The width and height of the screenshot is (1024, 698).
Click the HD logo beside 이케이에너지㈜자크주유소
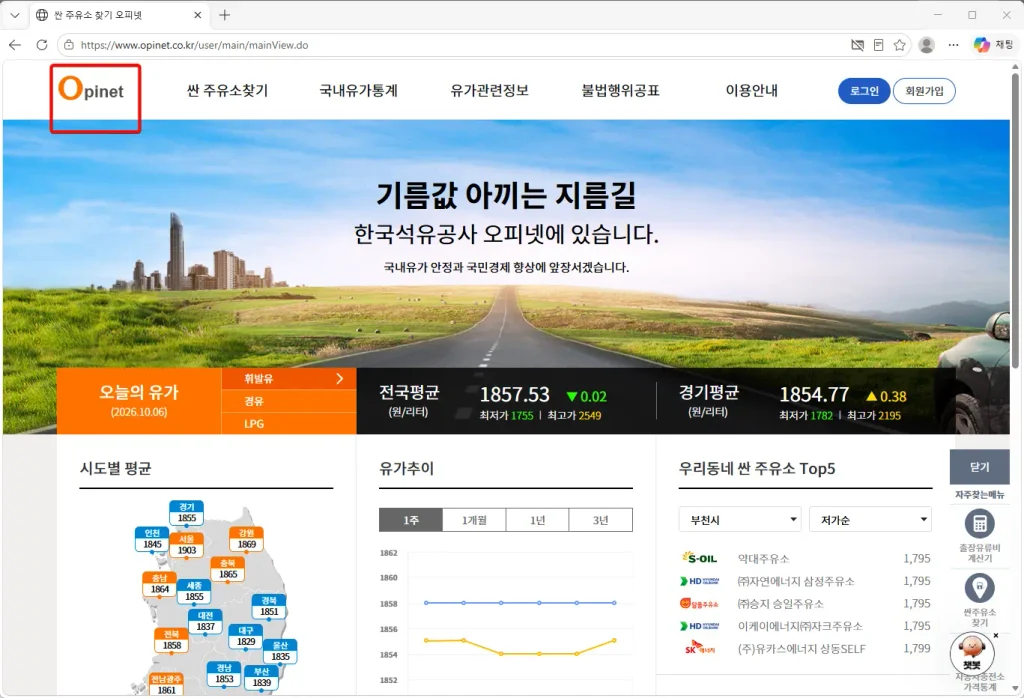[x=699, y=626]
